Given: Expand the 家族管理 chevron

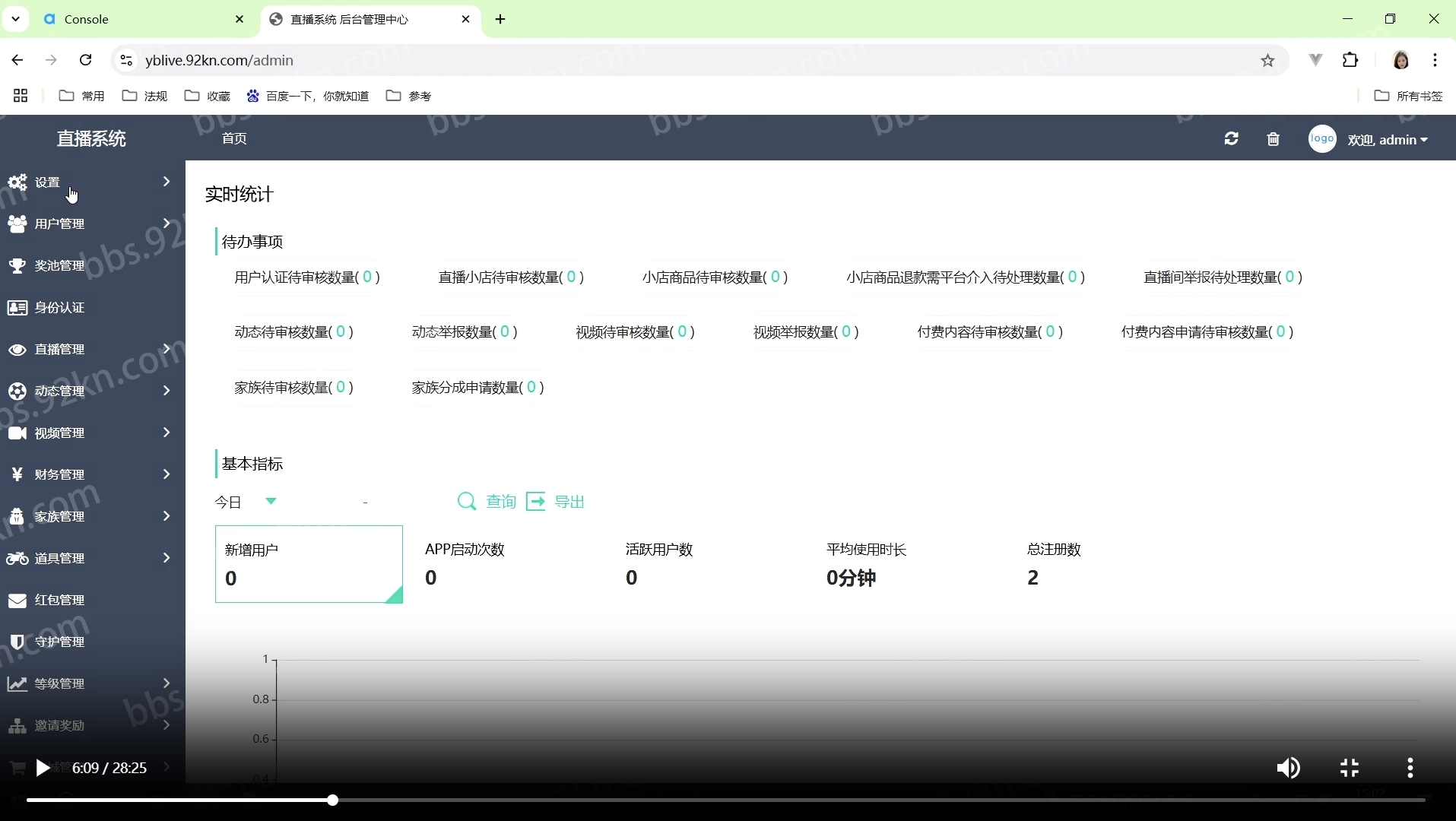Looking at the screenshot, I should tap(167, 515).
